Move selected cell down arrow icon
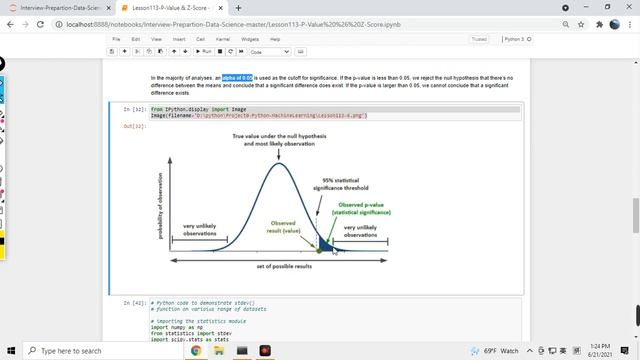The width and height of the screenshot is (640, 360). pyautogui.click(x=185, y=51)
